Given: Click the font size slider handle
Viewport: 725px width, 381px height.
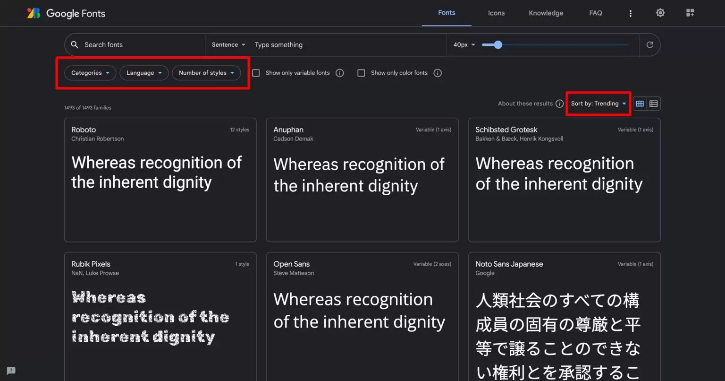Looking at the screenshot, I should point(498,45).
